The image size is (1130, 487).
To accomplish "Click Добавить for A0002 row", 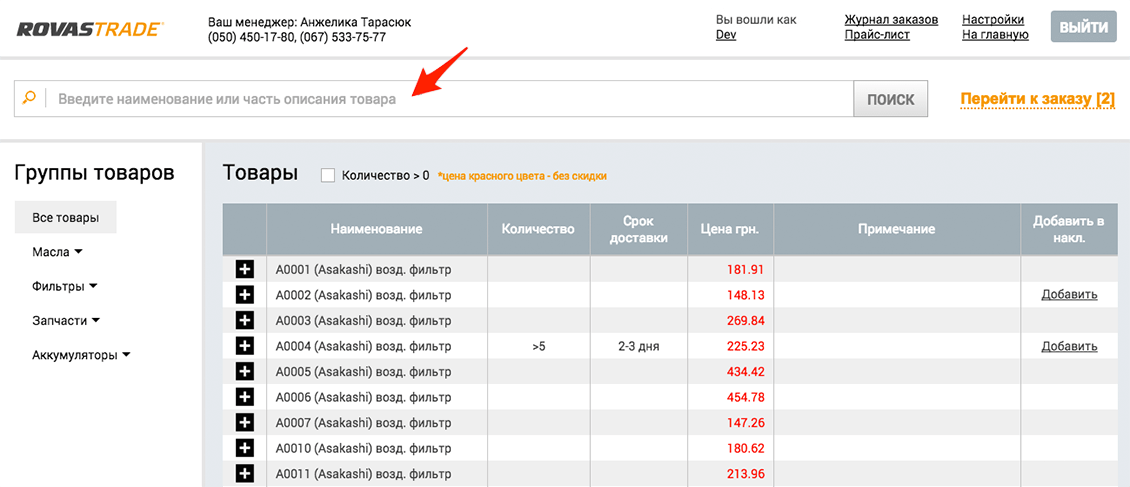I will [x=1069, y=294].
